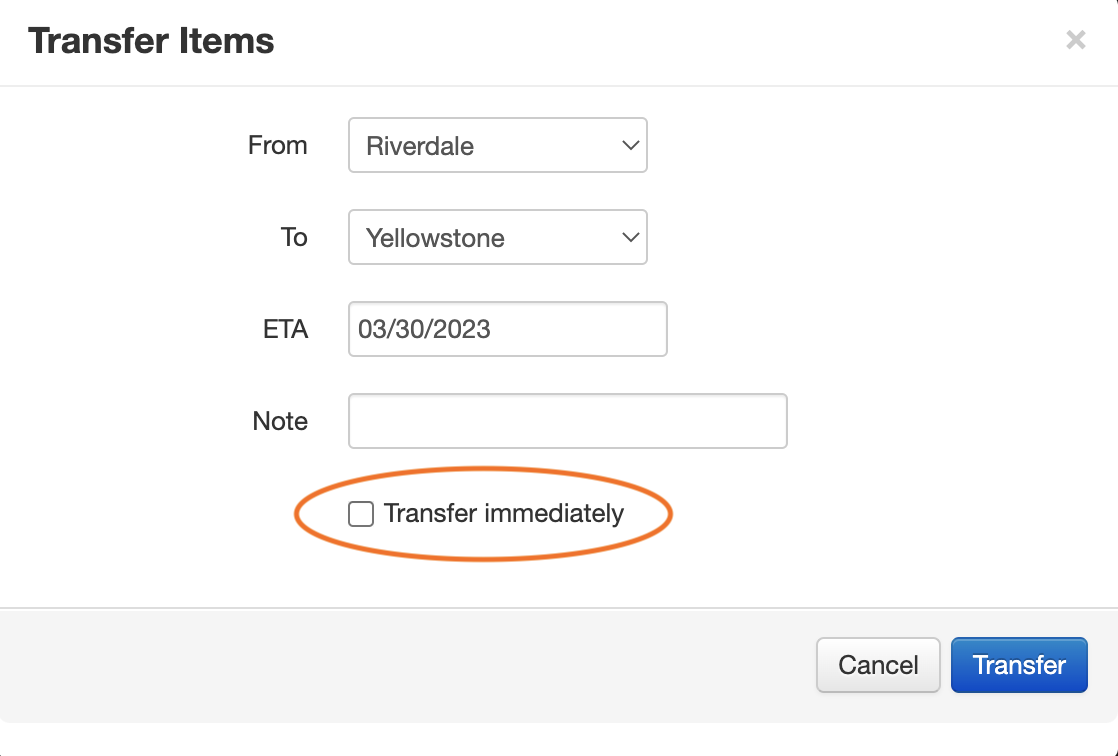Click the From field label

[277, 145]
